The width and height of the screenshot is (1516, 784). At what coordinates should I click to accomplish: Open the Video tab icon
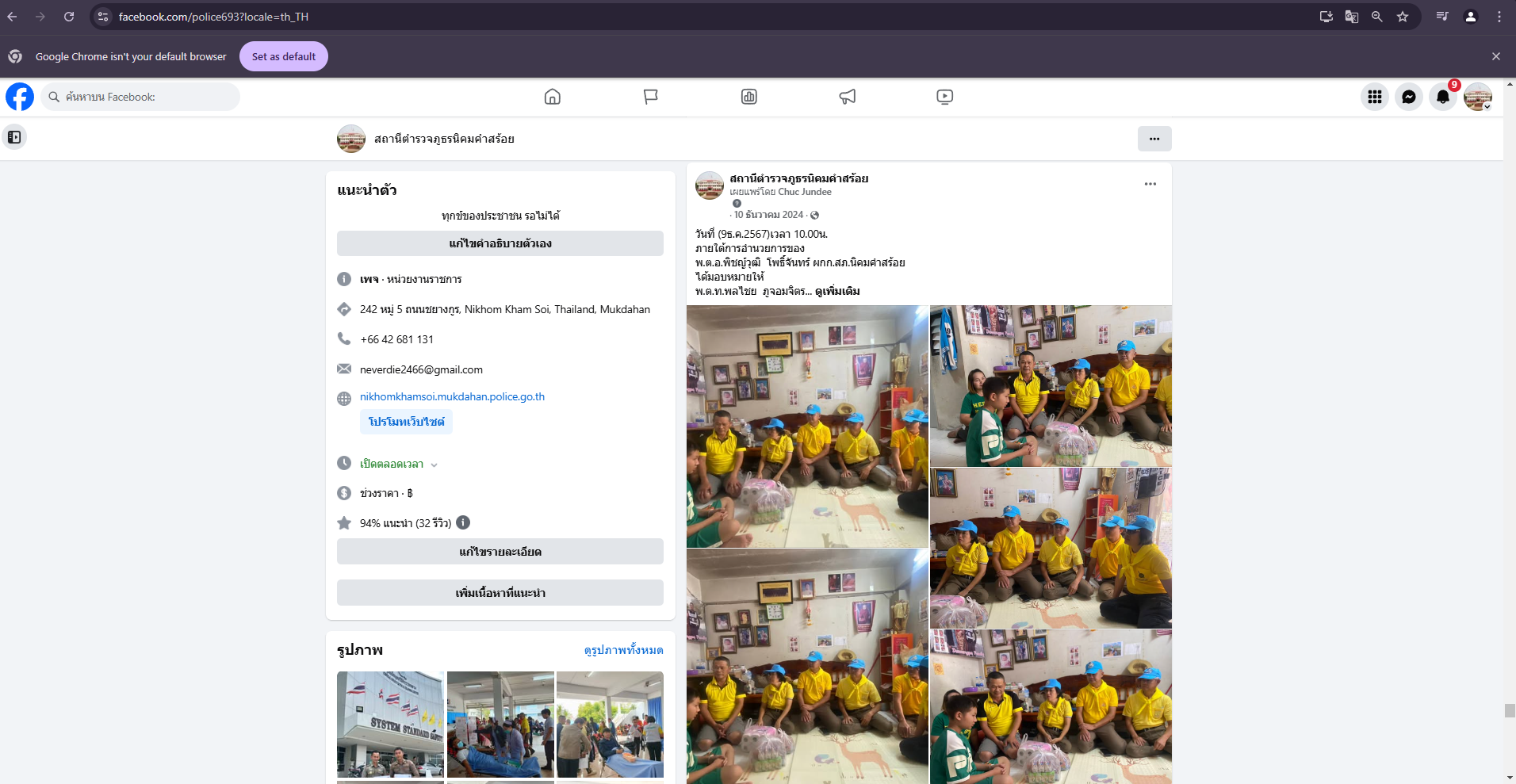[944, 97]
